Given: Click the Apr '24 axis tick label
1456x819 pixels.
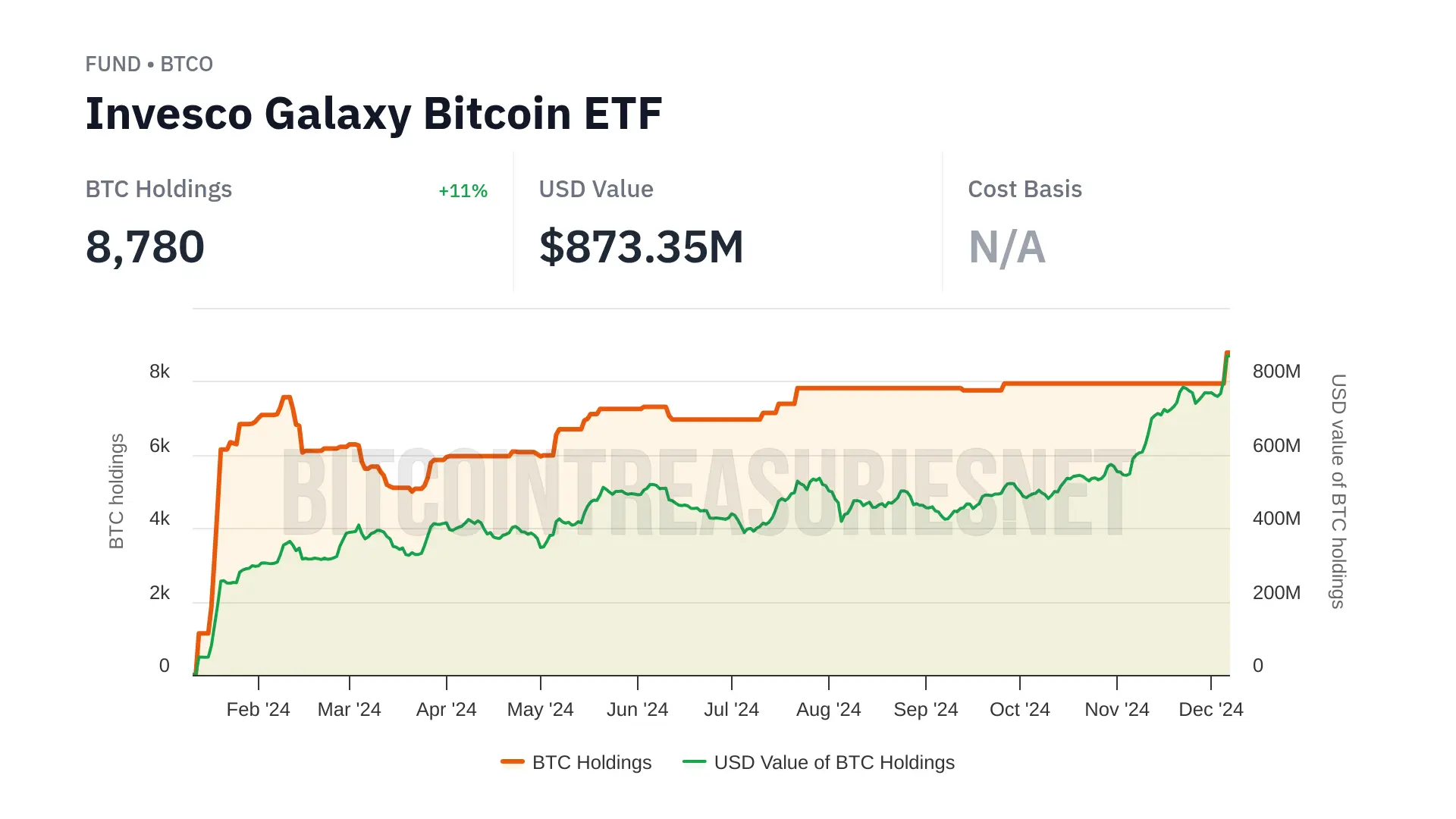Looking at the screenshot, I should point(446,710).
